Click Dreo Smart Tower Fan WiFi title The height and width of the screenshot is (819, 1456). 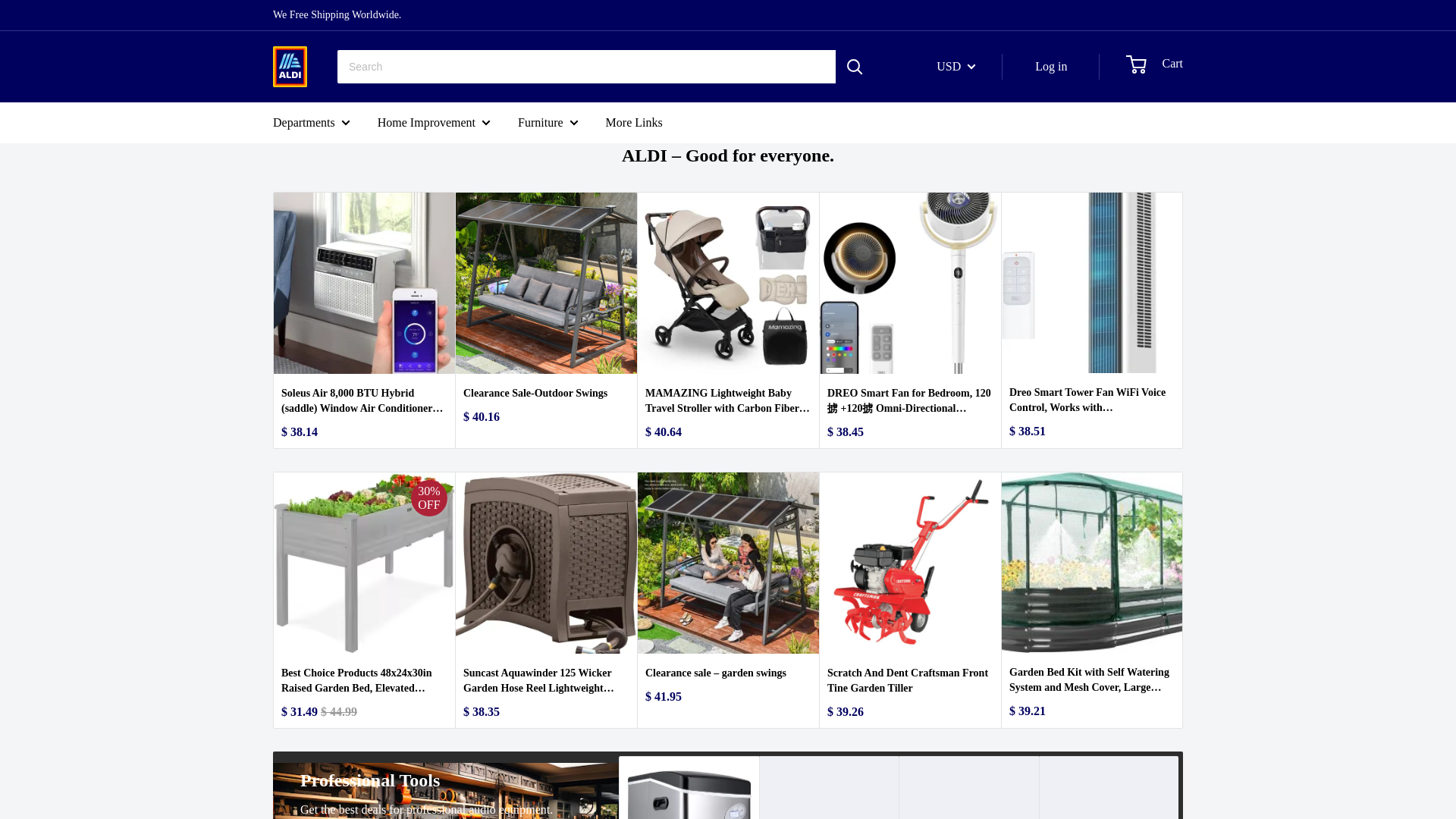coord(1087,400)
